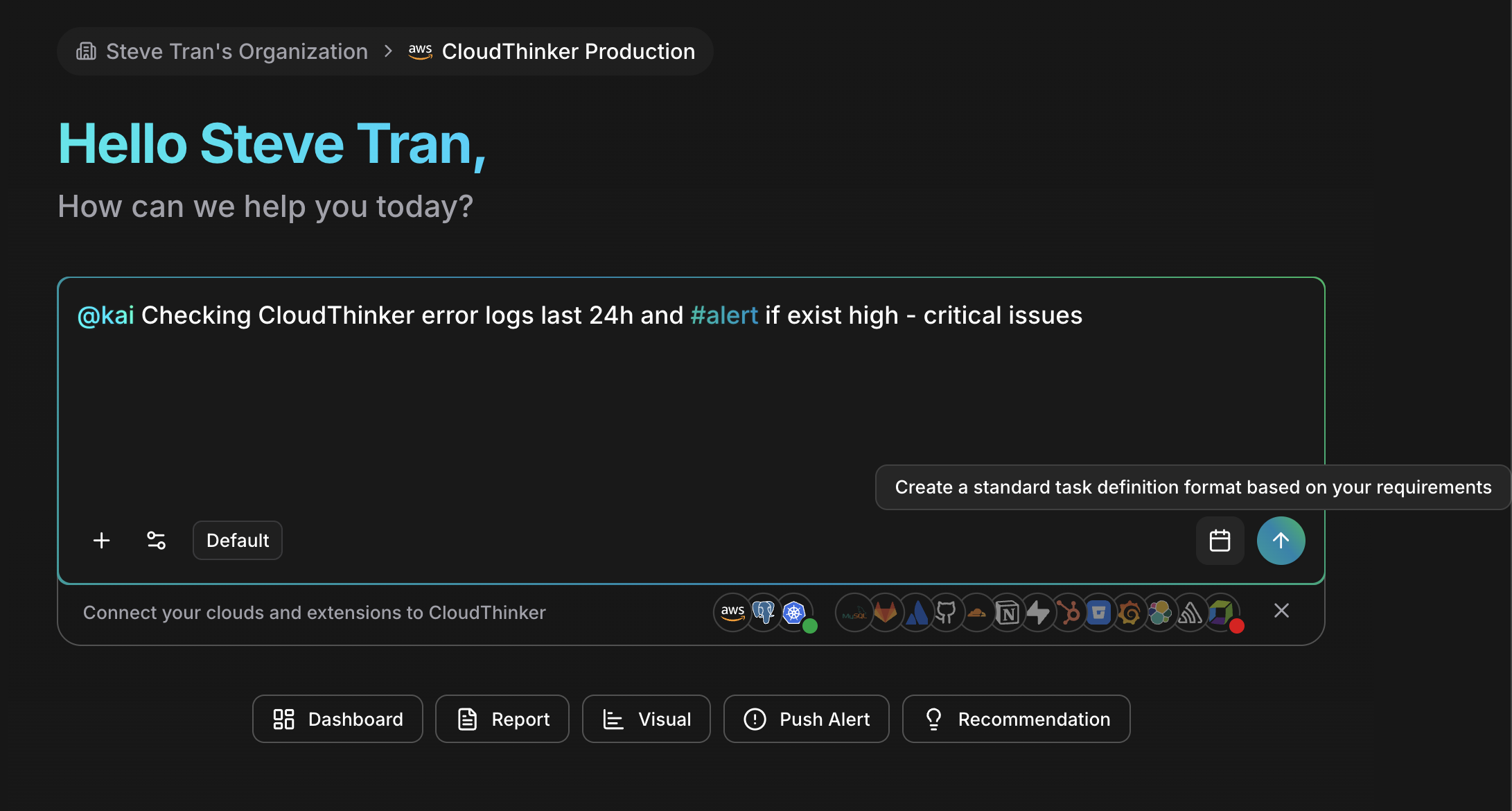Open the MySQL extension icon
Viewport: 1512px width, 811px height.
854,613
